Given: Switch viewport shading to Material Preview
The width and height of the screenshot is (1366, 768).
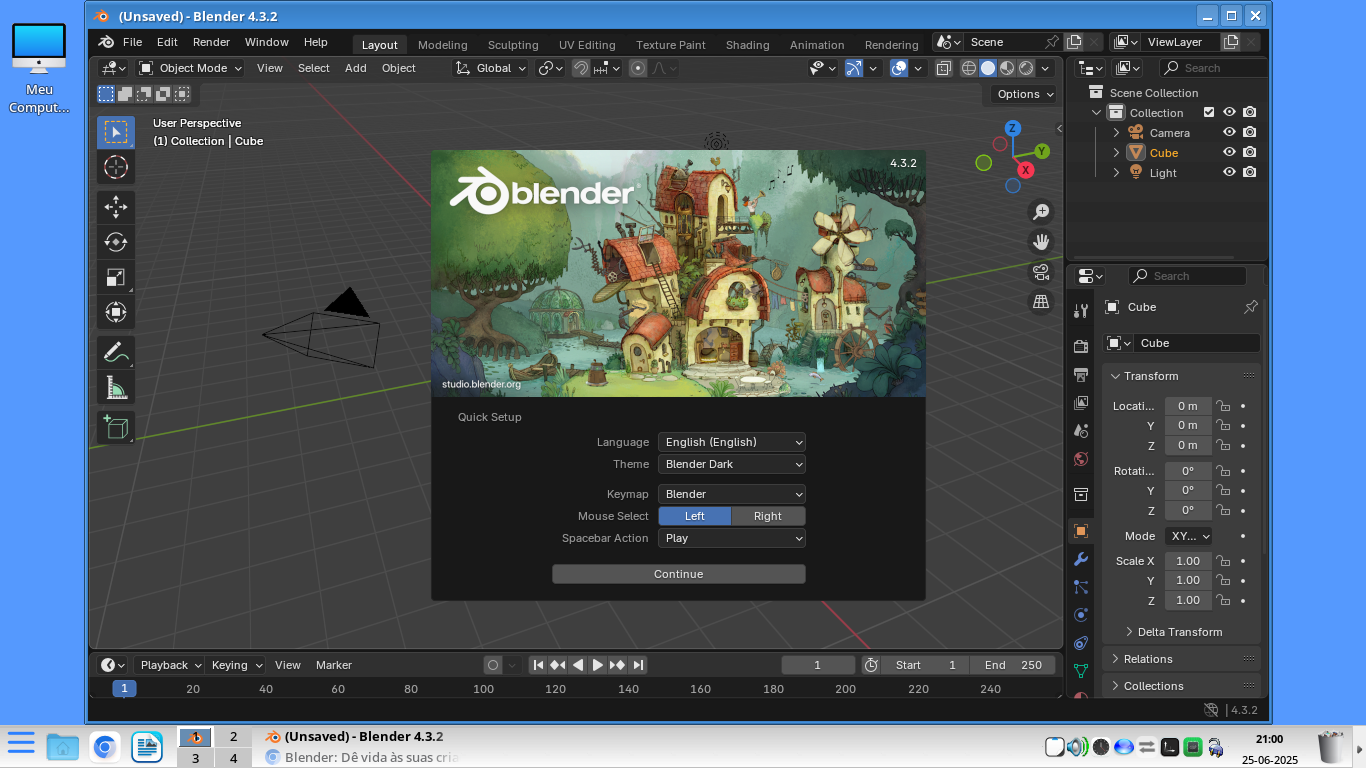Looking at the screenshot, I should click(1007, 68).
